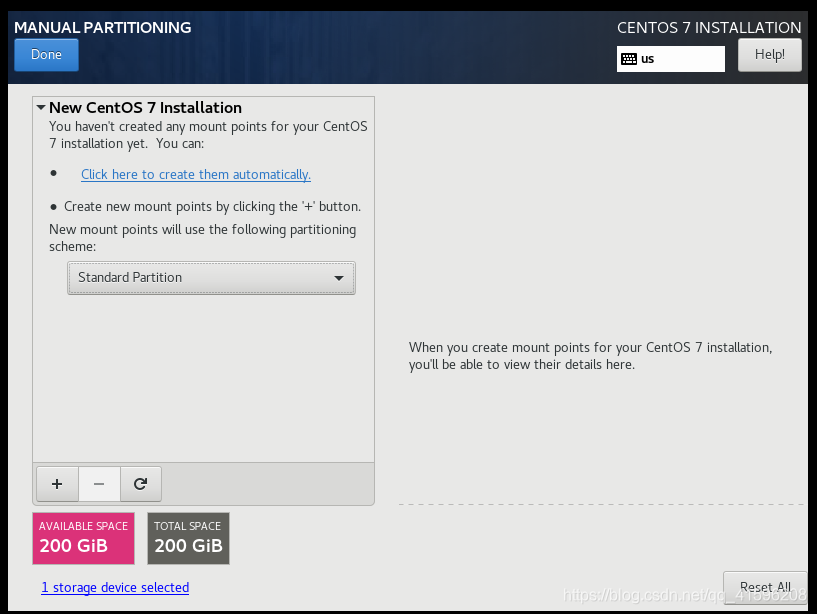Add a mount point with plus button

[57, 484]
